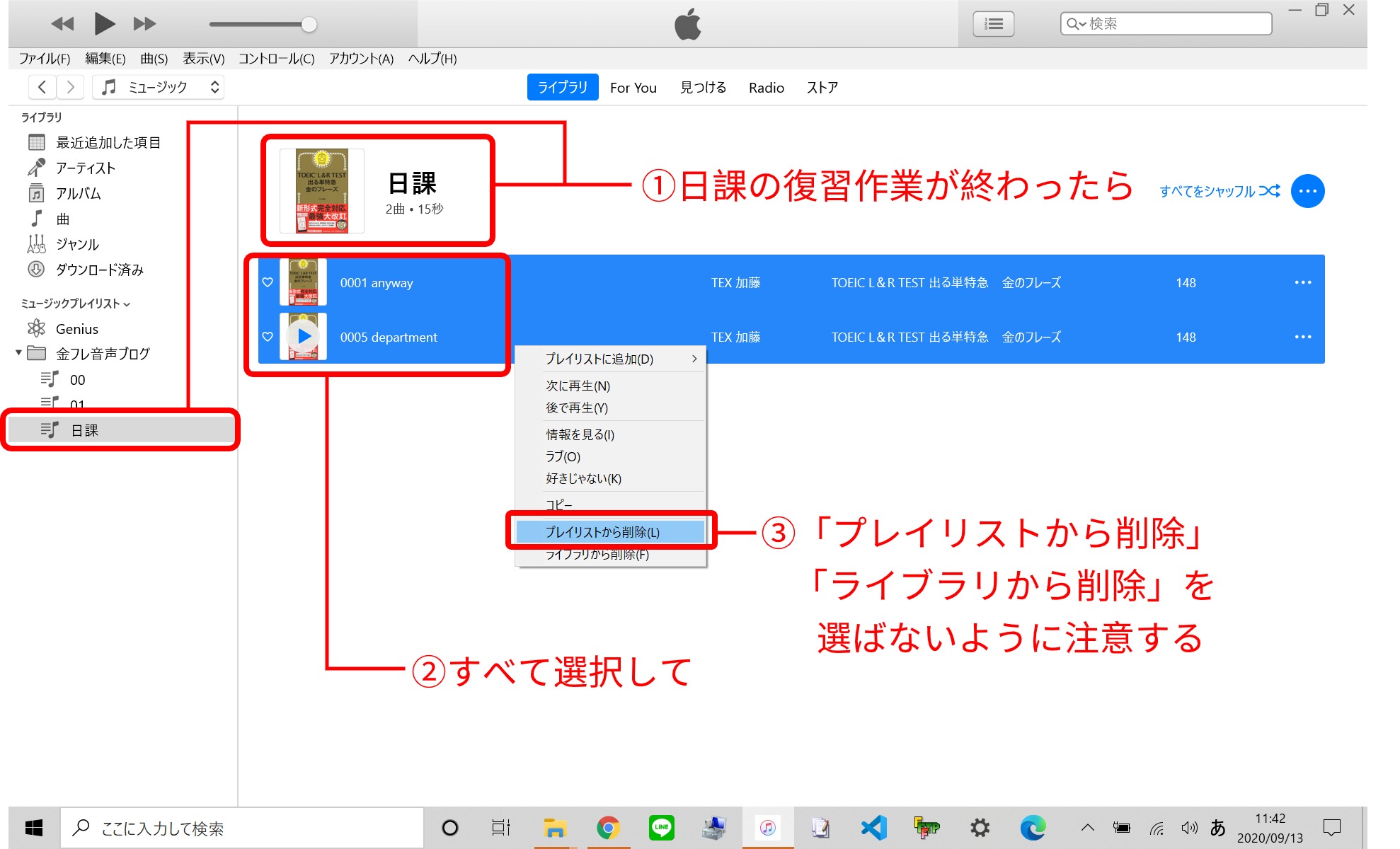Click the 日課 playlist album artwork

(322, 191)
